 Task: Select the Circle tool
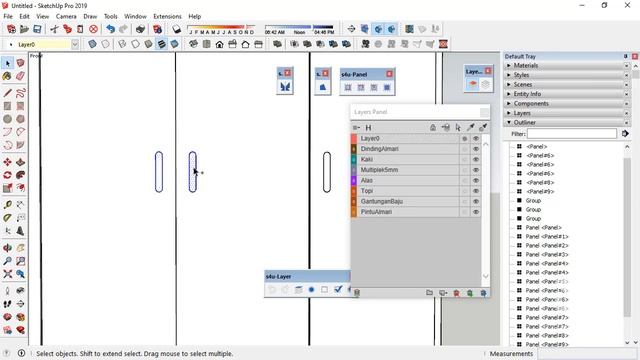(x=7, y=119)
